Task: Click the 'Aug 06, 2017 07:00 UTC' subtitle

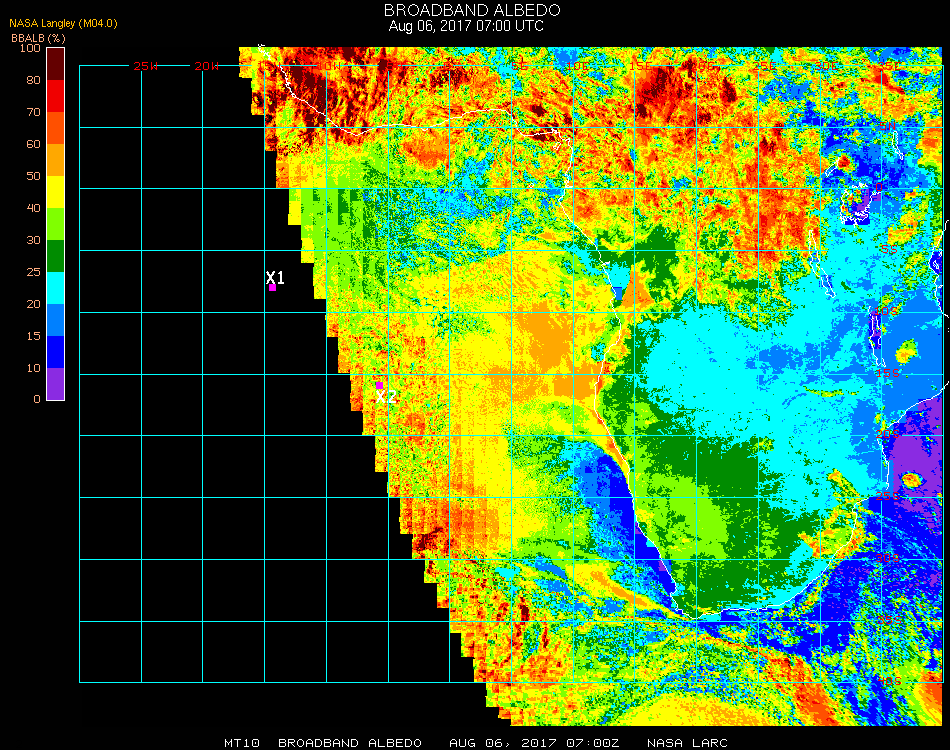Action: coord(466,26)
